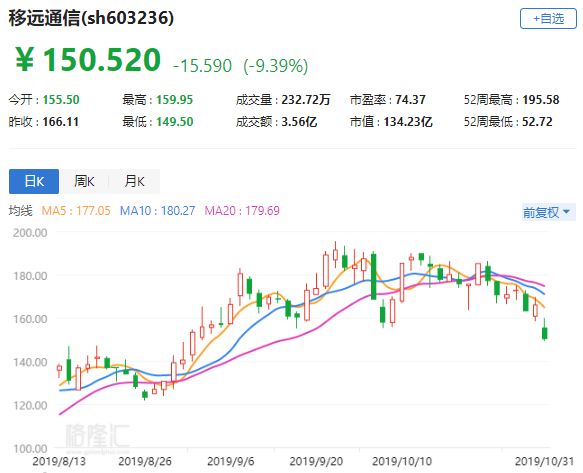The height and width of the screenshot is (473, 583).
Task: Select the stock title 移远通信(sh603236)
Action: click(91, 17)
